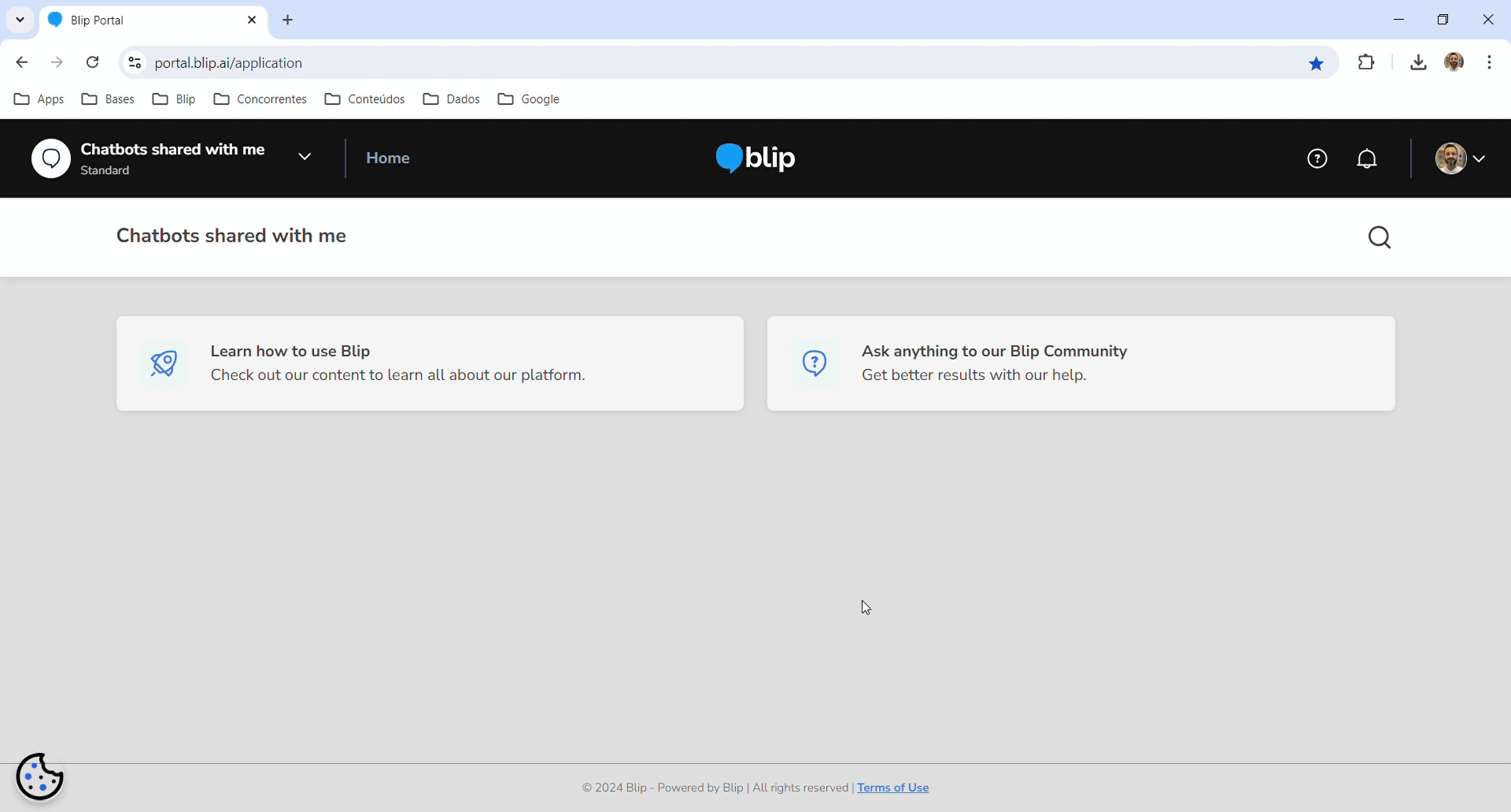The width and height of the screenshot is (1511, 812).
Task: Expand Chatbots shared with me selector
Action: [305, 157]
